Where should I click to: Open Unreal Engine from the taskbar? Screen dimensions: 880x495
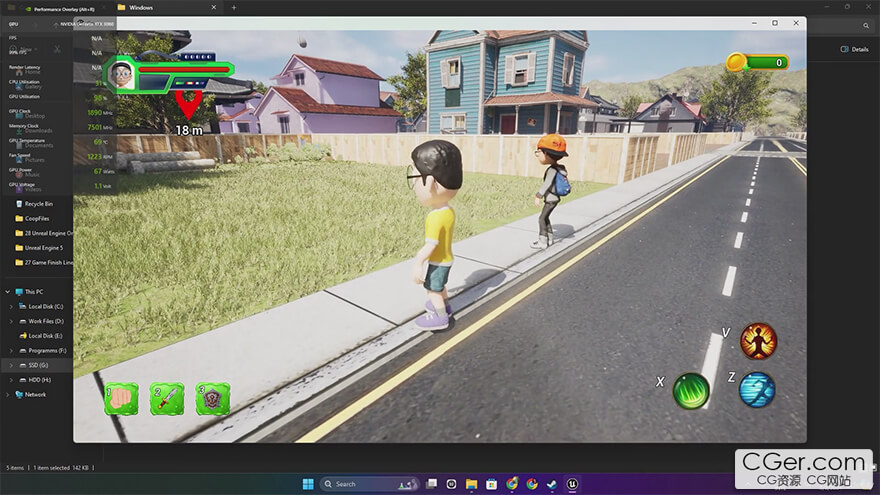tap(572, 484)
